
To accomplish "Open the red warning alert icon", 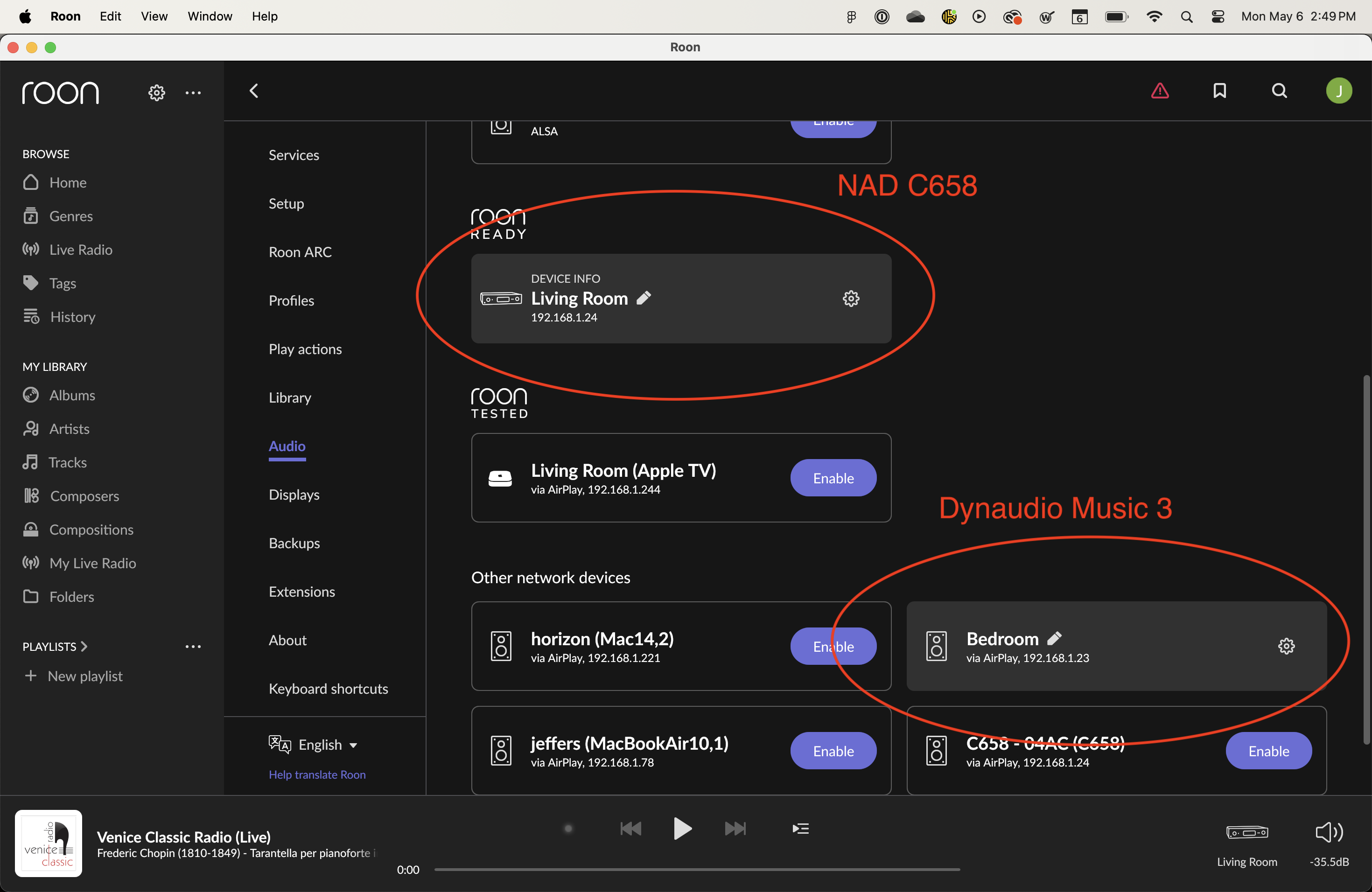I will coord(1160,91).
